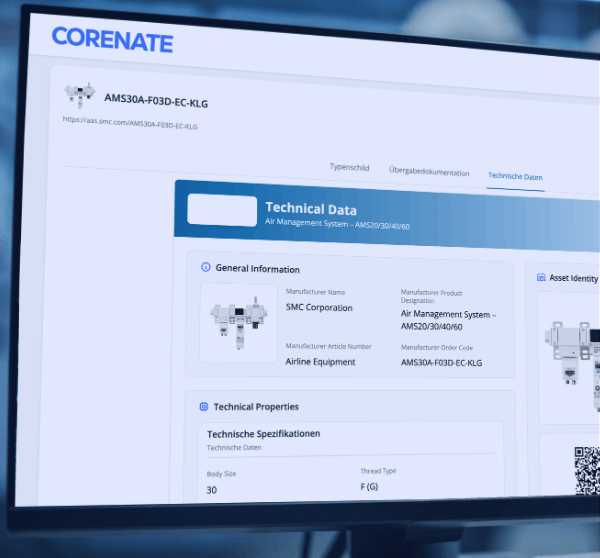
Task: Click the SMC Corporation manufacturer name value
Action: pyautogui.click(x=319, y=307)
